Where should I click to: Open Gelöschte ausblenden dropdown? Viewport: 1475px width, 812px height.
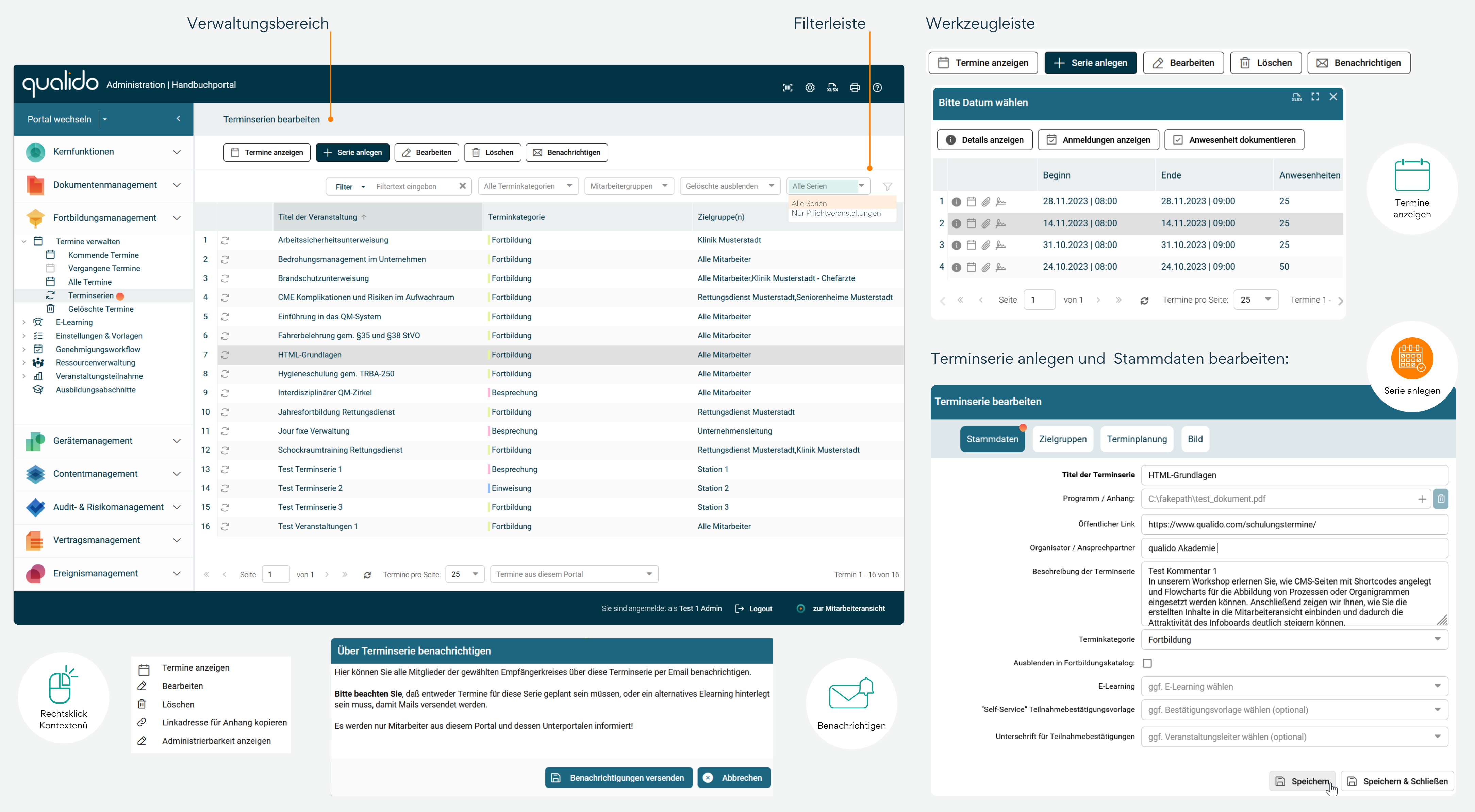730,186
